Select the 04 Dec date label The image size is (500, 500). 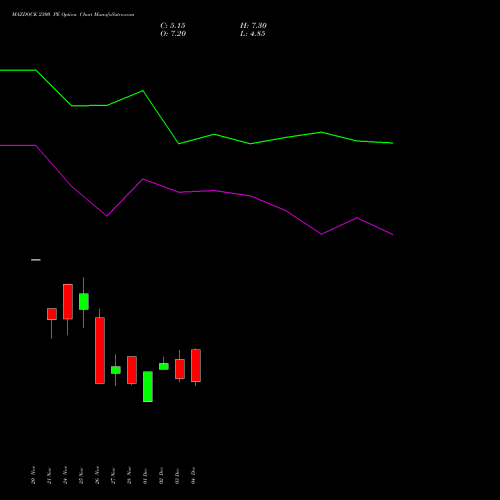coord(193,476)
